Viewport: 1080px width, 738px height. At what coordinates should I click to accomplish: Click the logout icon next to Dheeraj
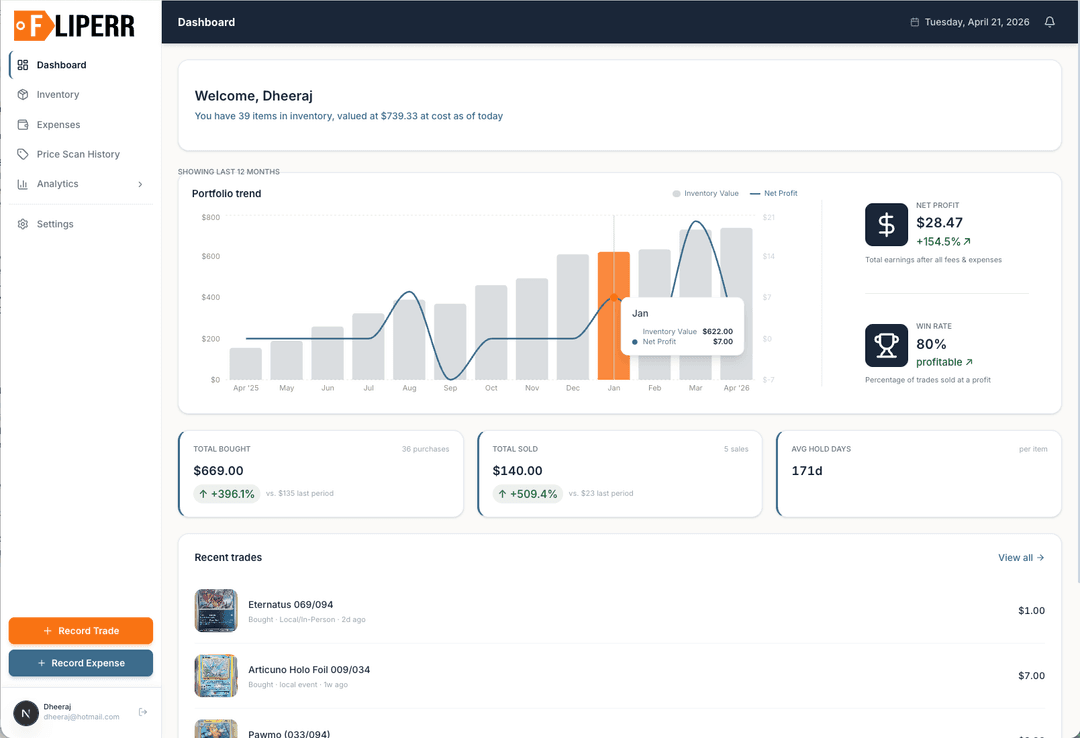click(143, 712)
